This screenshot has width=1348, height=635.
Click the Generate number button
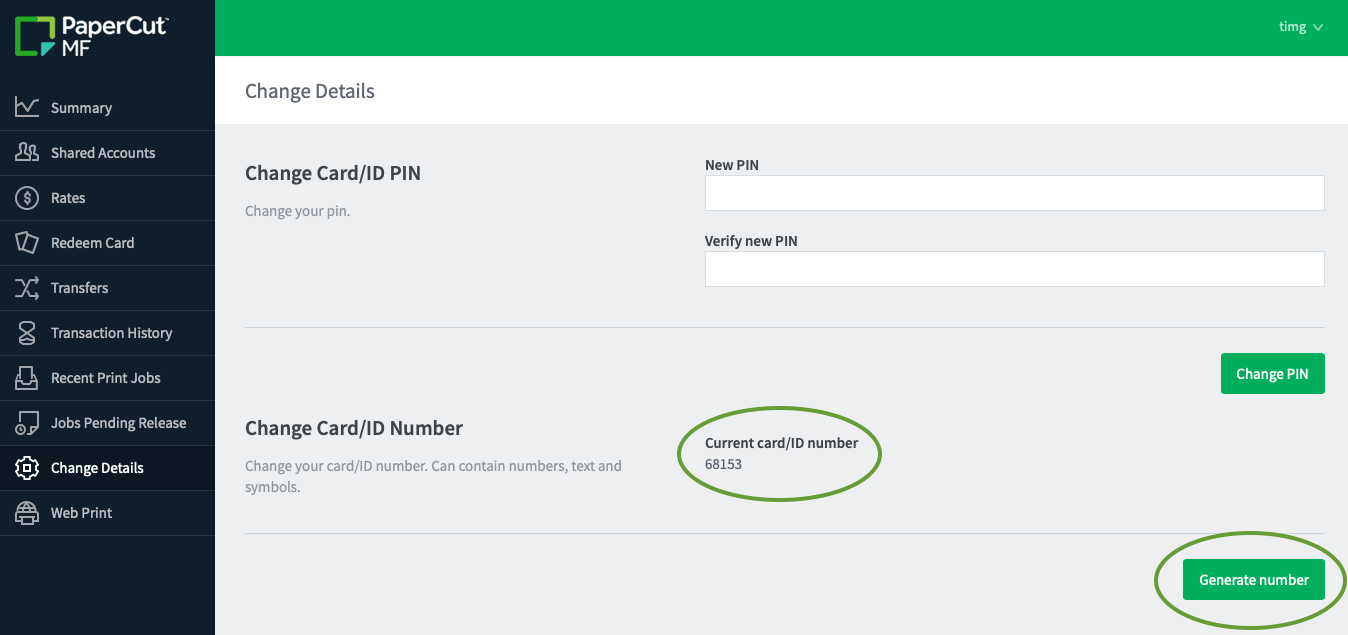point(1254,580)
